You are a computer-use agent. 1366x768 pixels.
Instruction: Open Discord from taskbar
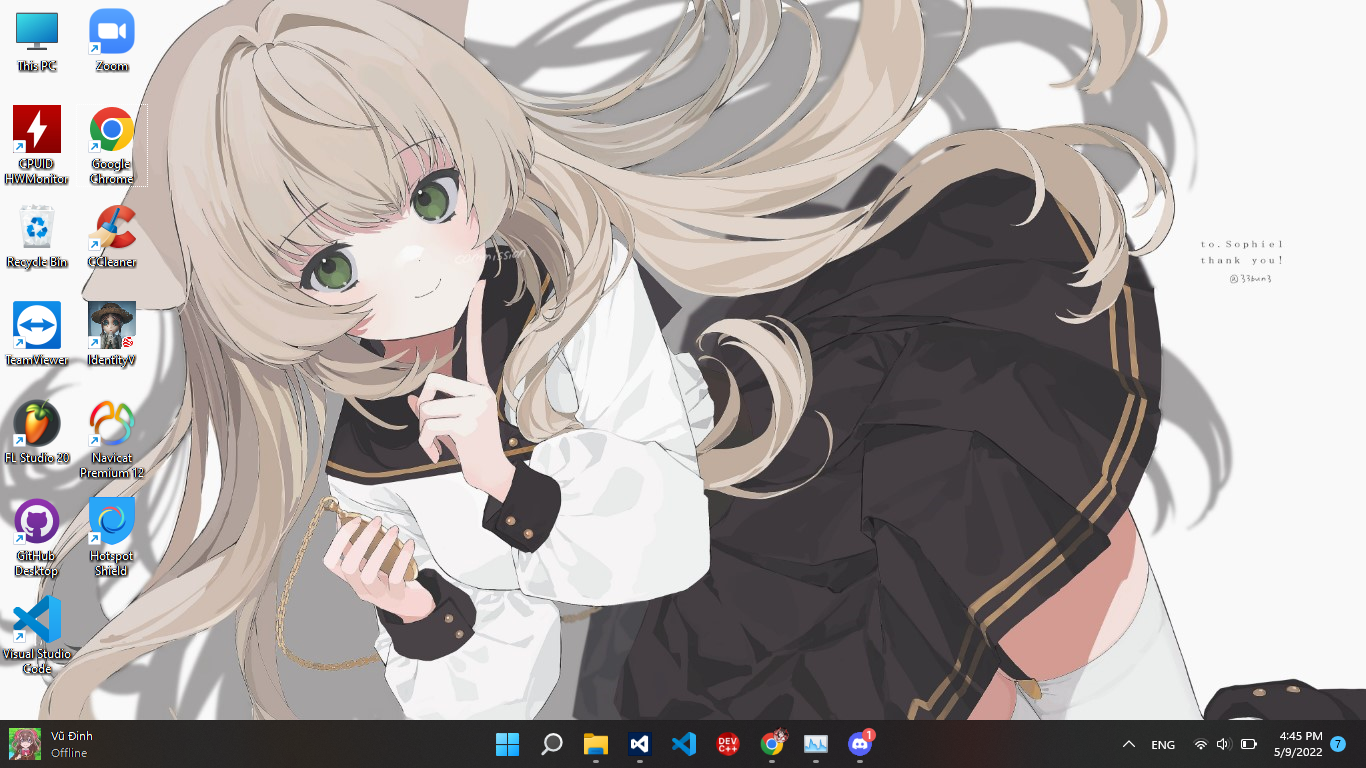click(860, 744)
